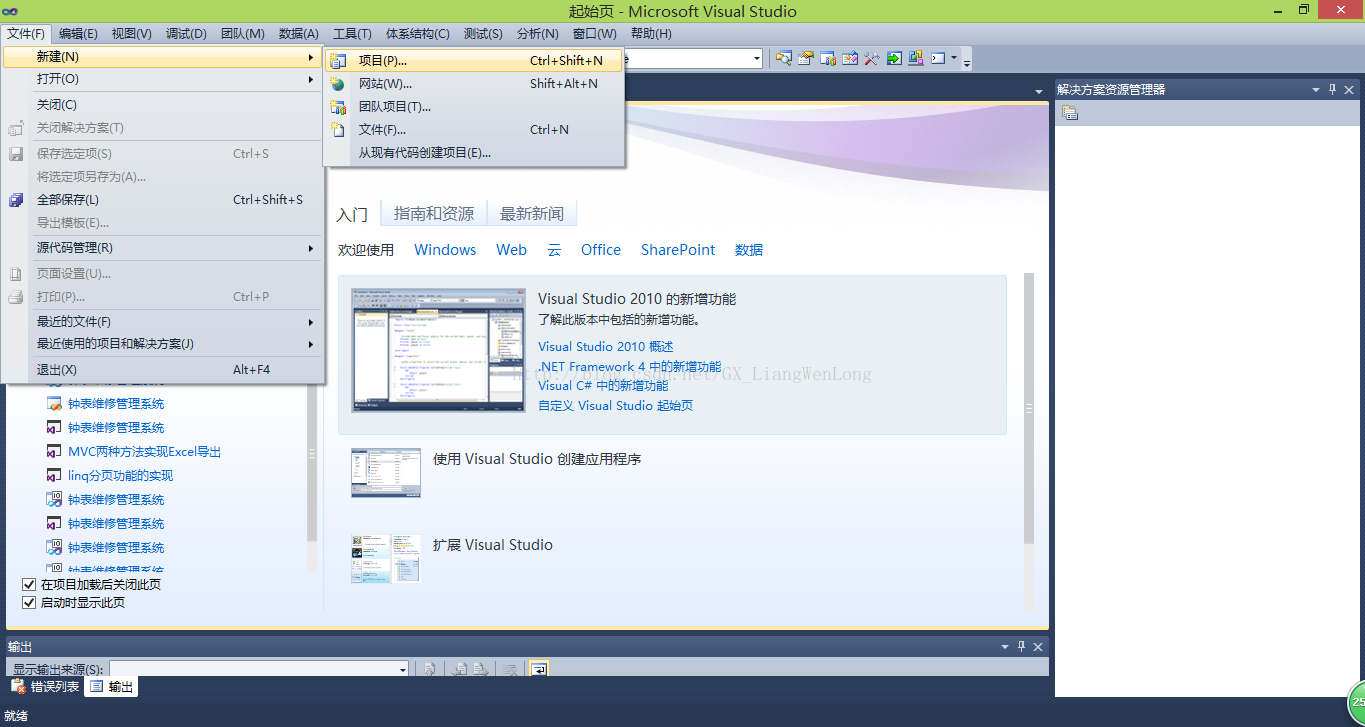Close the 输出 output panel
The width and height of the screenshot is (1365, 727).
pos(1037,646)
